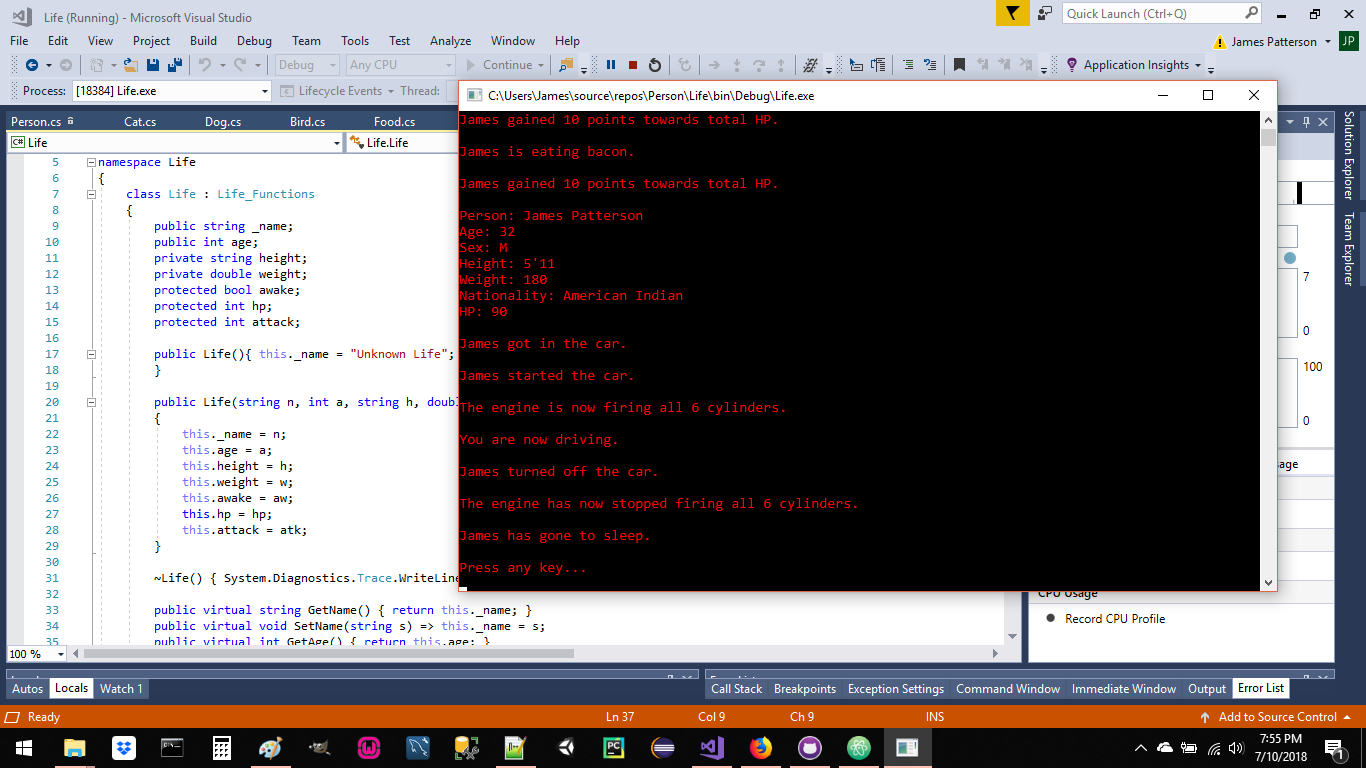Open Unity from the taskbar
The image size is (1366, 768).
coord(565,747)
